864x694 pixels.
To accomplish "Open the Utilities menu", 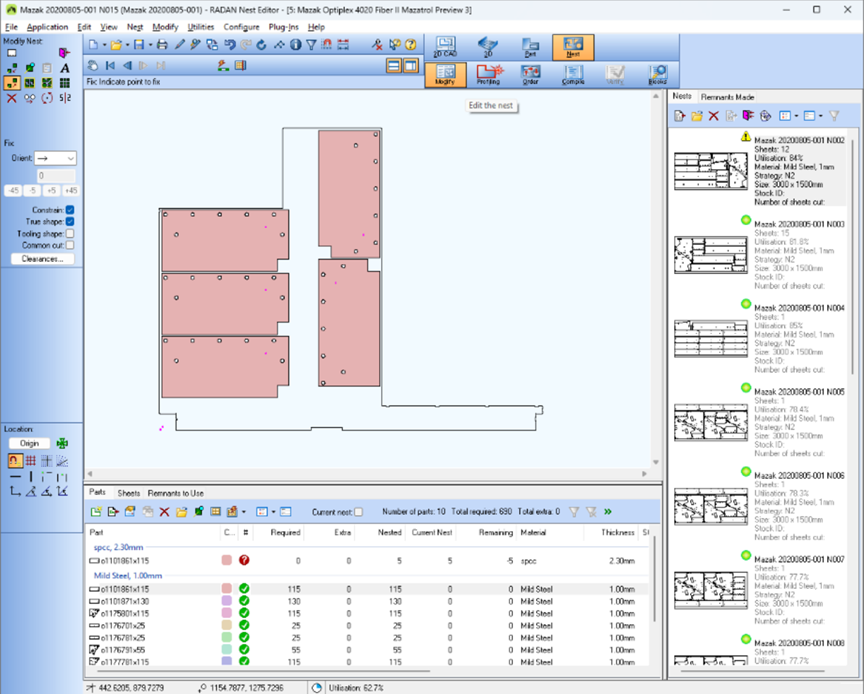I will coord(201,27).
